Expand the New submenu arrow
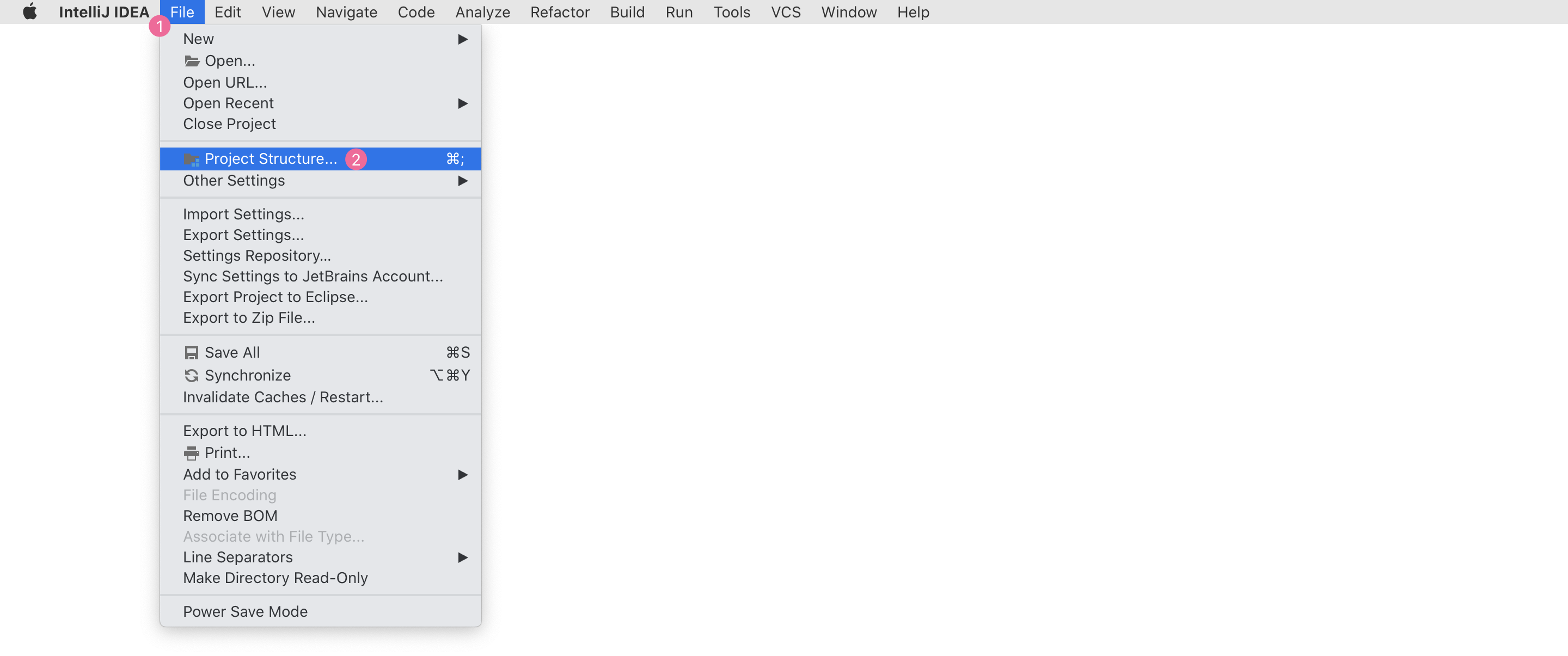The image size is (1568, 656). click(463, 40)
